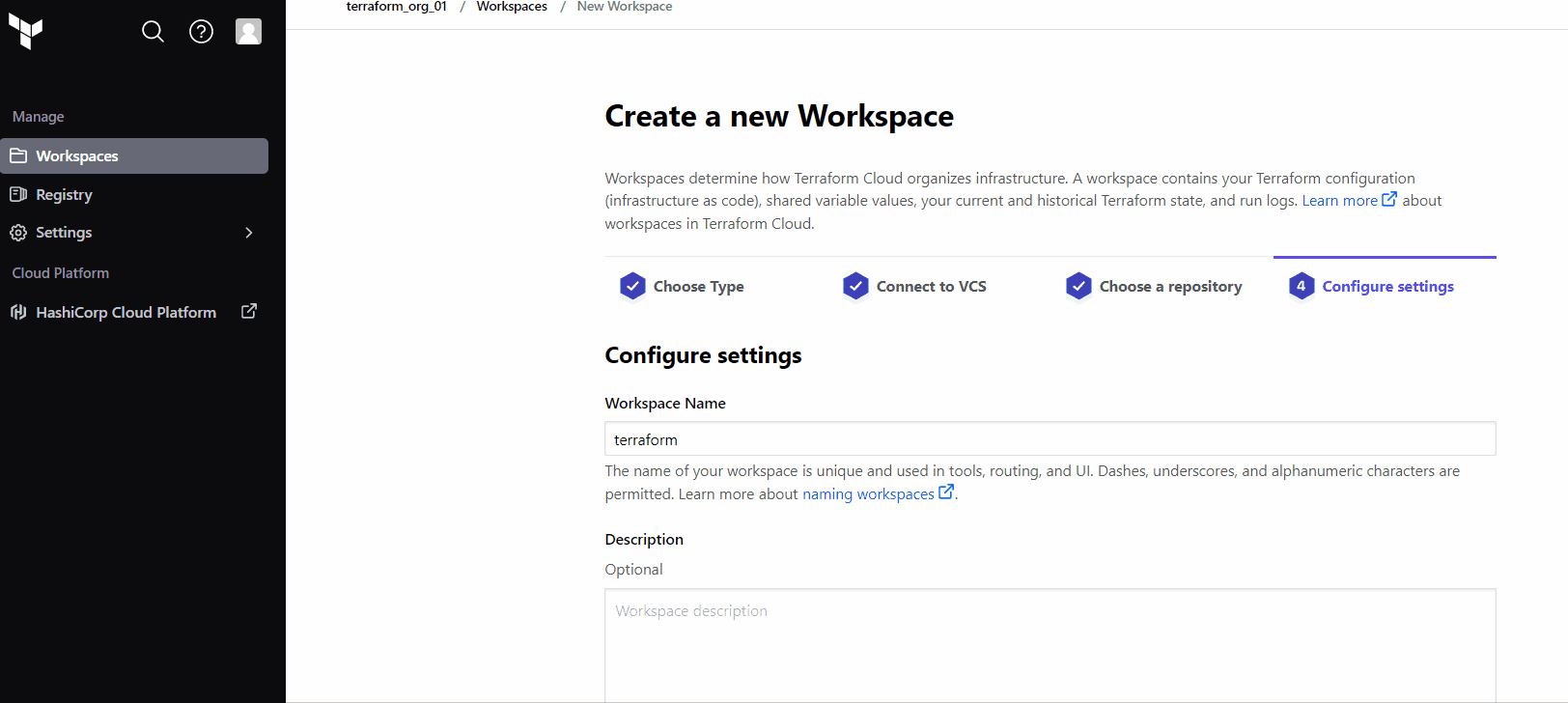Click the Description label
Viewport: 1568px width, 703px height.
[644, 540]
